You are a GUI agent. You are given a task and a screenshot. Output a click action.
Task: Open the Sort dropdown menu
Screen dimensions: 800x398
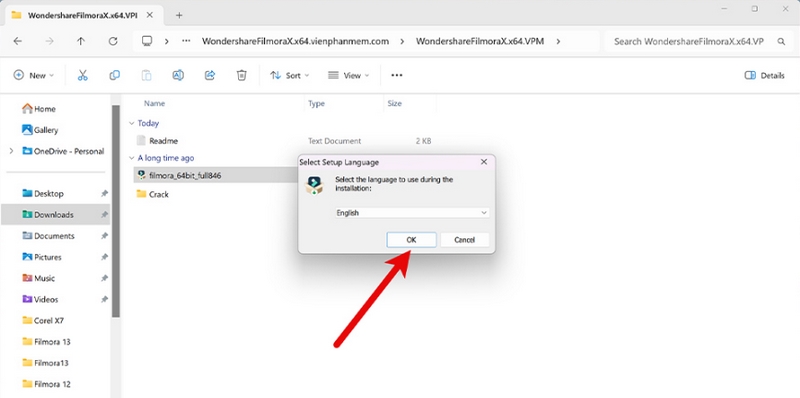(x=289, y=76)
